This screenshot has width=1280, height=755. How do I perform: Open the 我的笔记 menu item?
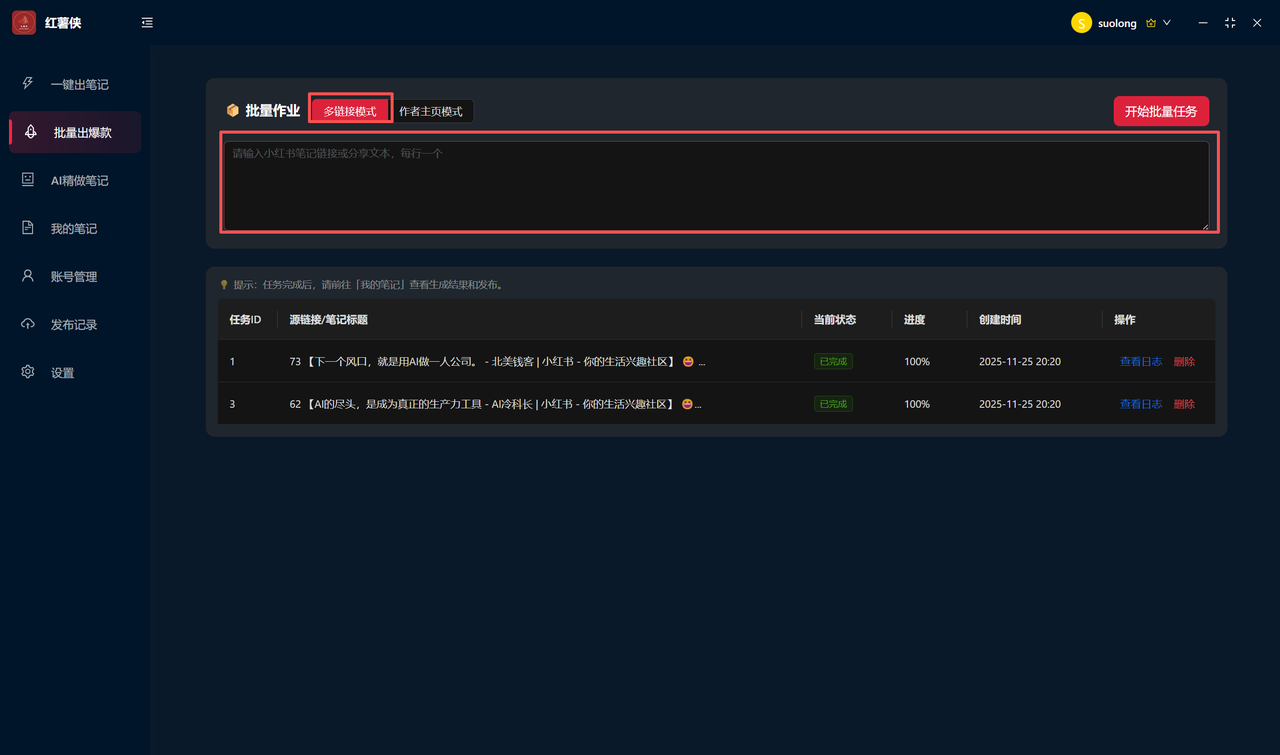coord(74,229)
